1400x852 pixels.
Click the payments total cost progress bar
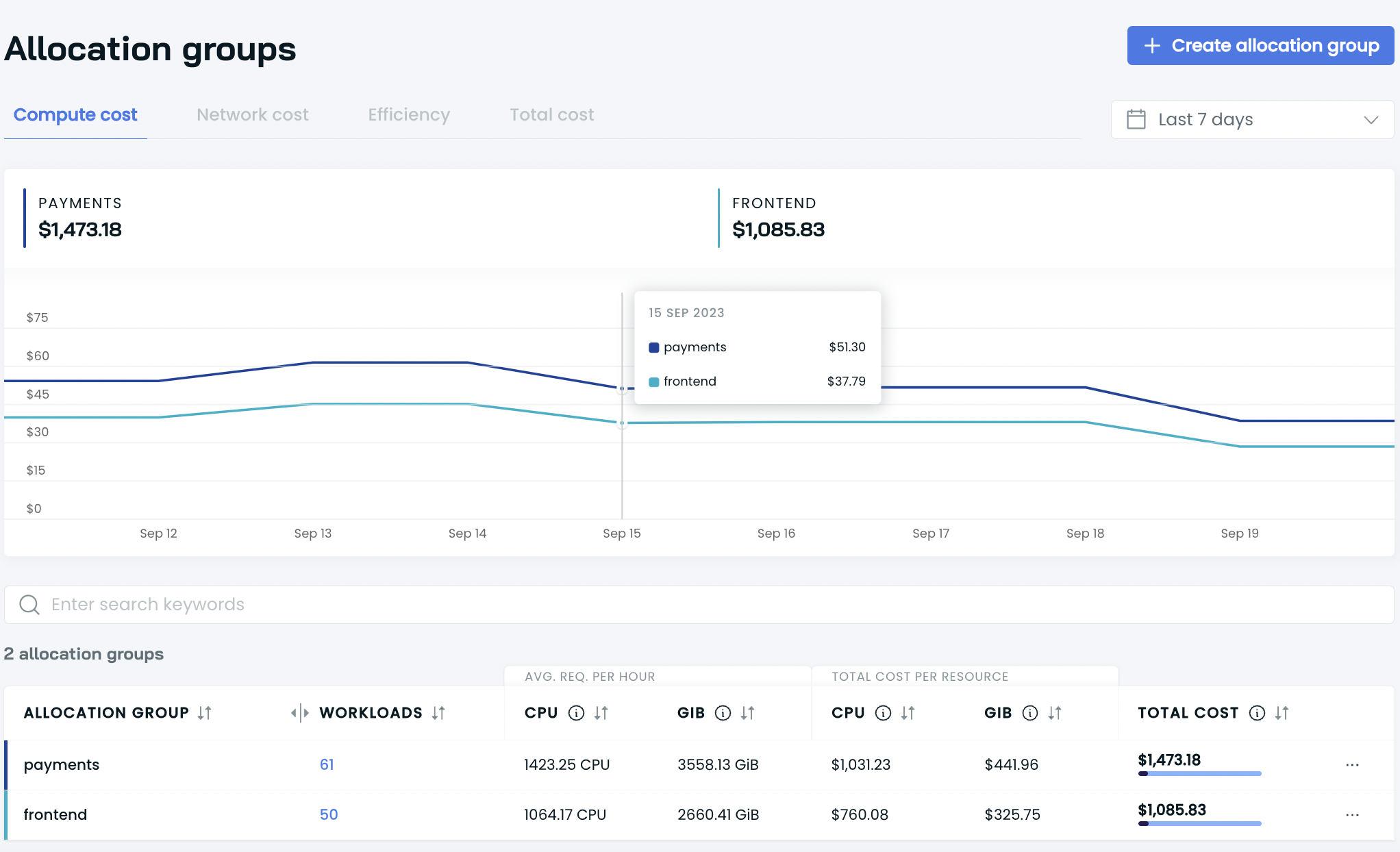(1199, 774)
